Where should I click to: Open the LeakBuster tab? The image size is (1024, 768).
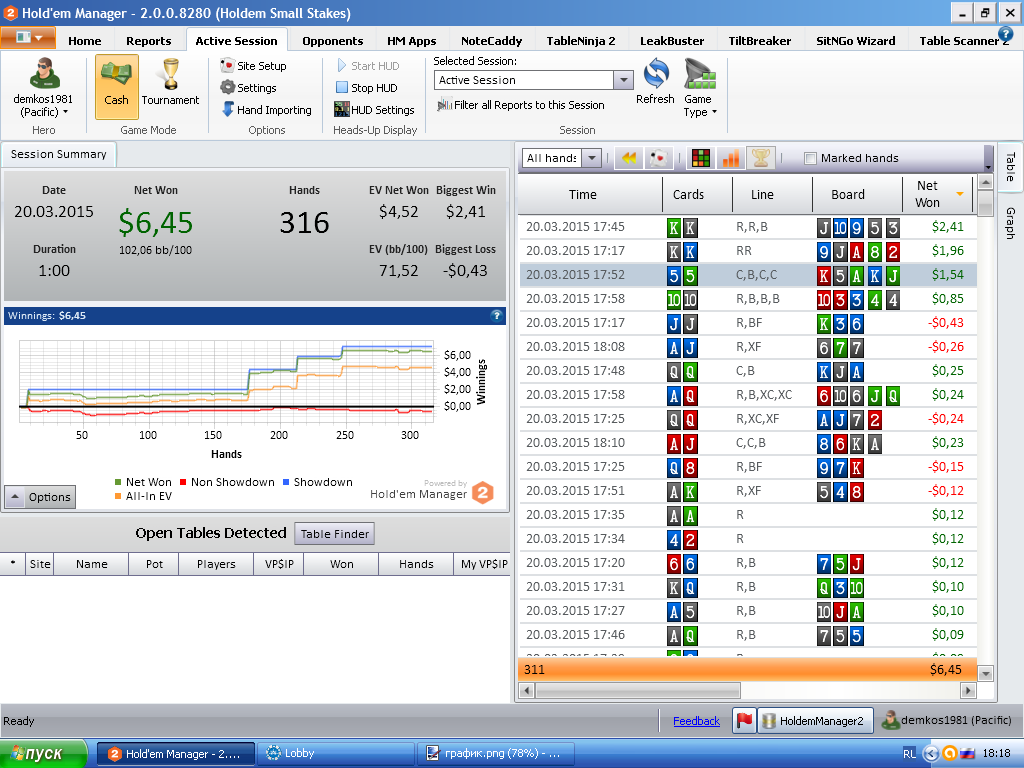pos(672,41)
